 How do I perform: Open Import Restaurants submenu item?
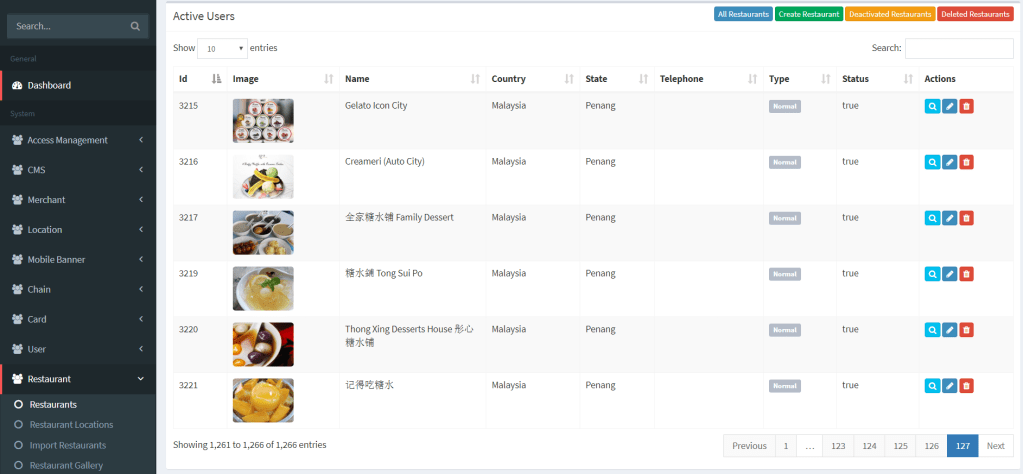(67, 445)
